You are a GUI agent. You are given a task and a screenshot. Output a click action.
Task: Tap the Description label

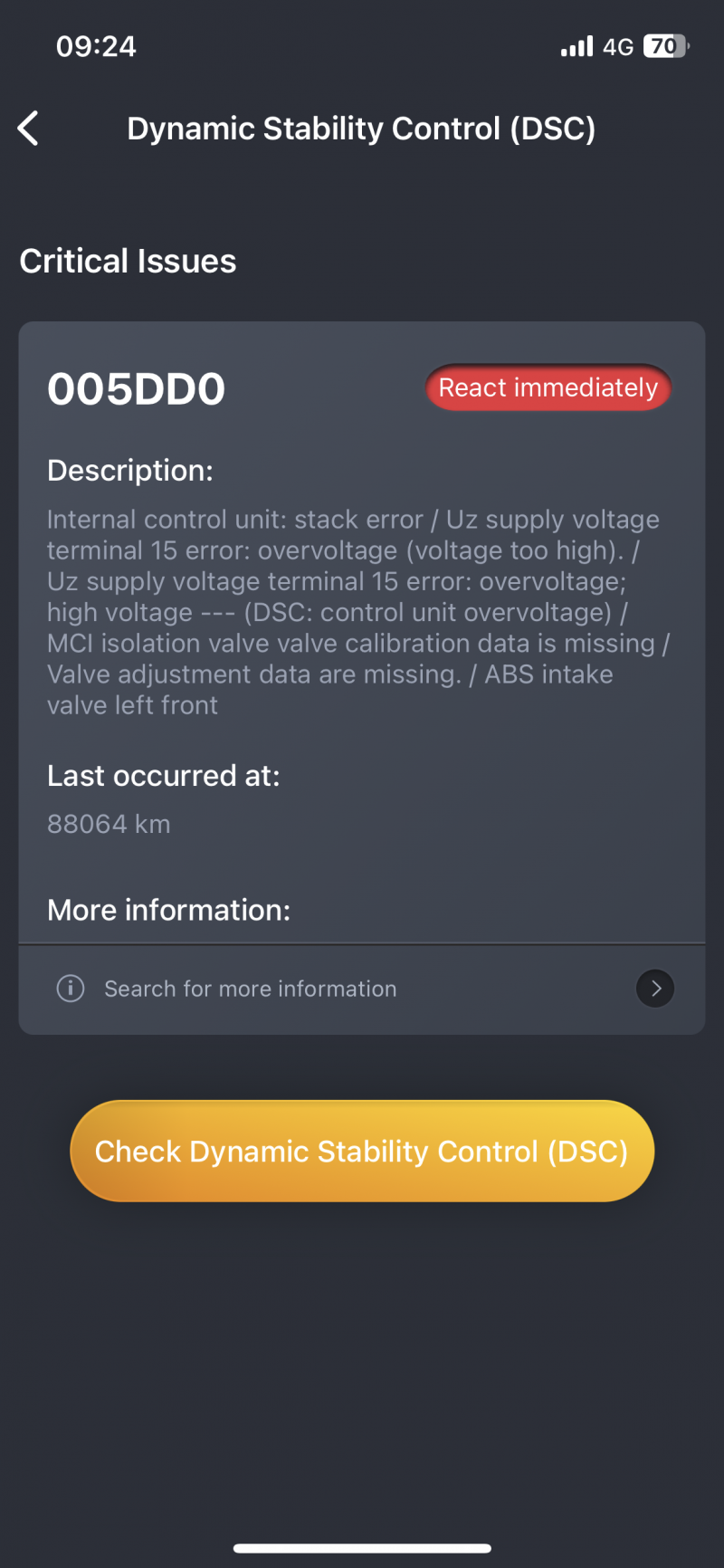tap(130, 471)
